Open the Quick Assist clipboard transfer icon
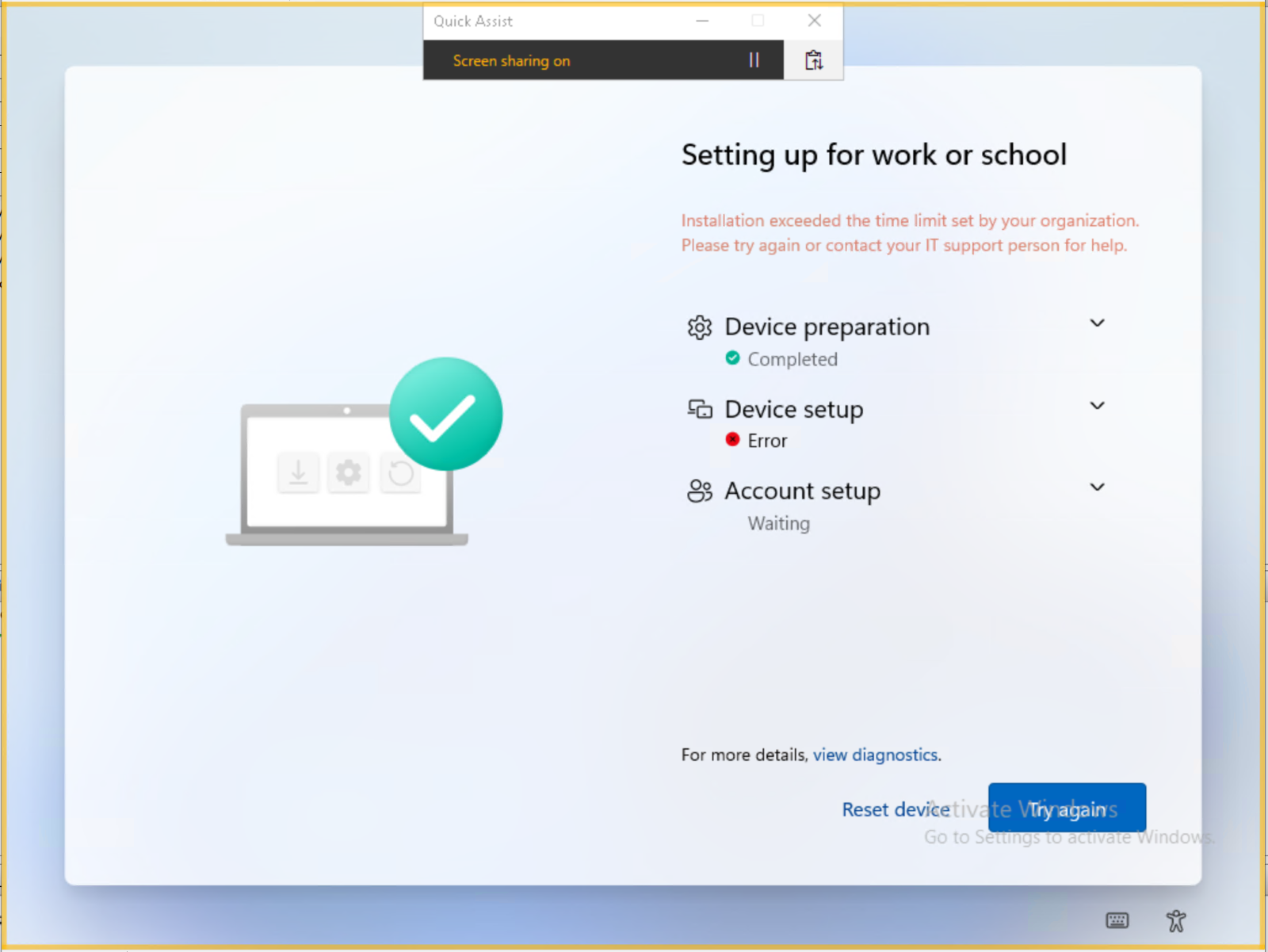 click(814, 60)
